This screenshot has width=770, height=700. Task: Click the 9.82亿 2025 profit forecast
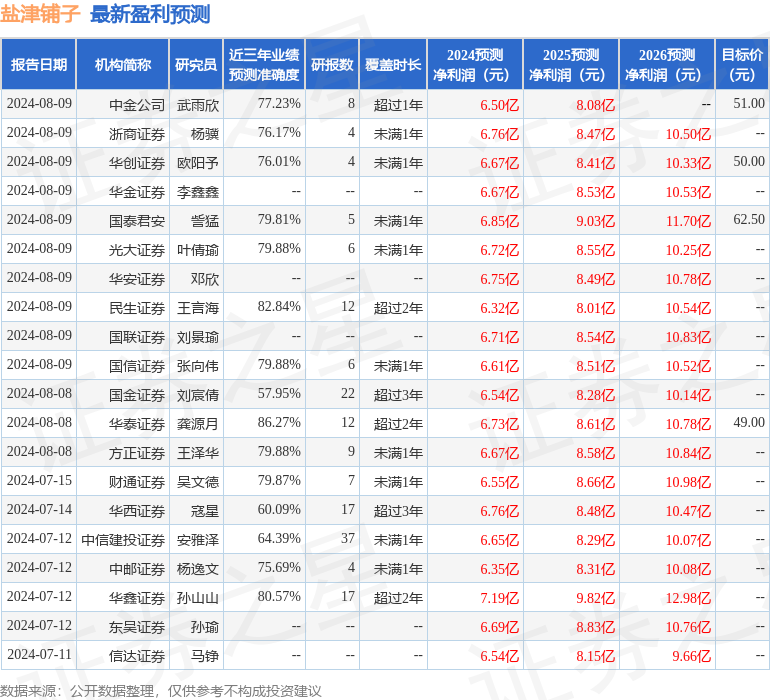(595, 597)
